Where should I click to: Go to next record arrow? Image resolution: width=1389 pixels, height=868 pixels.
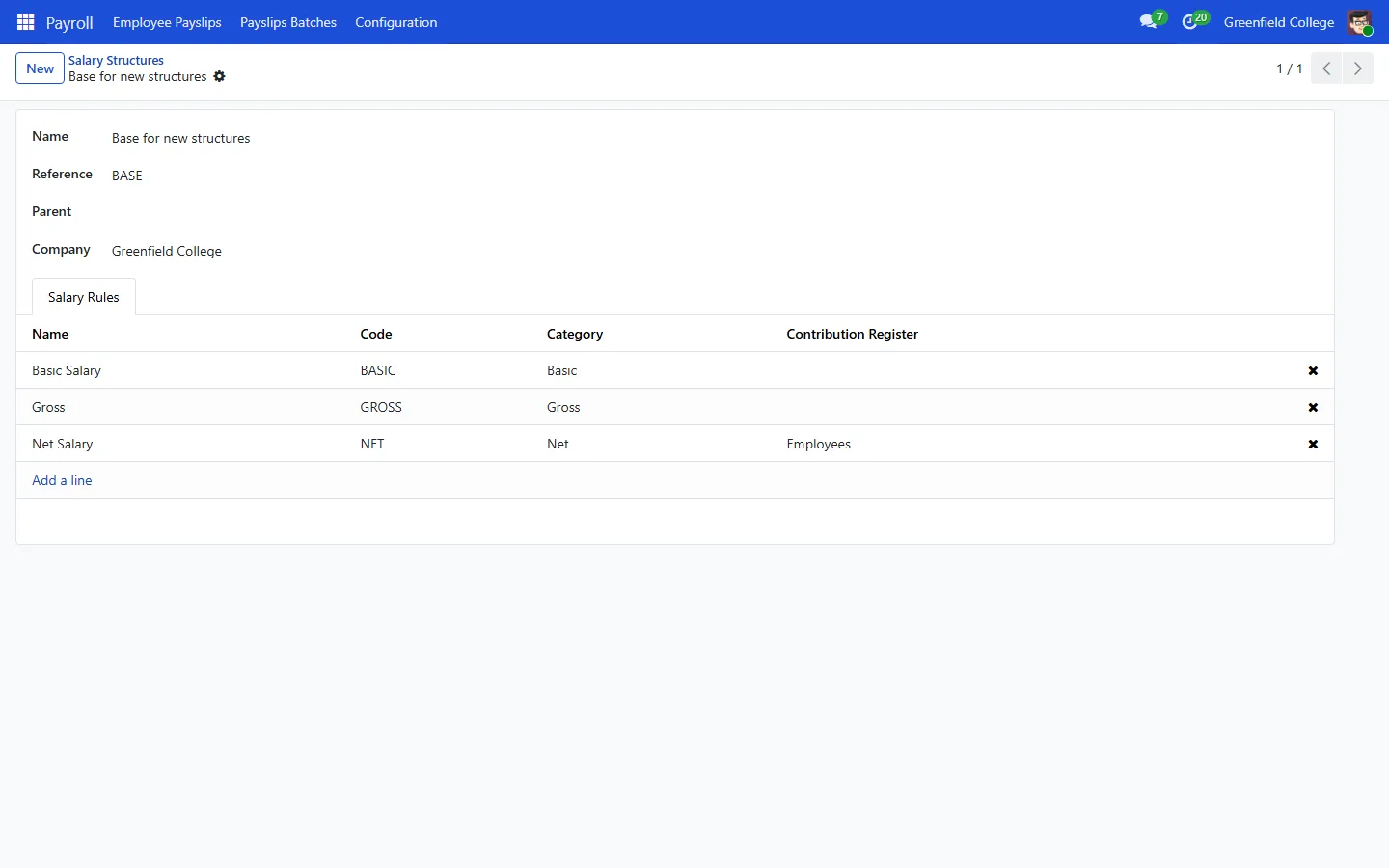pyautogui.click(x=1358, y=68)
